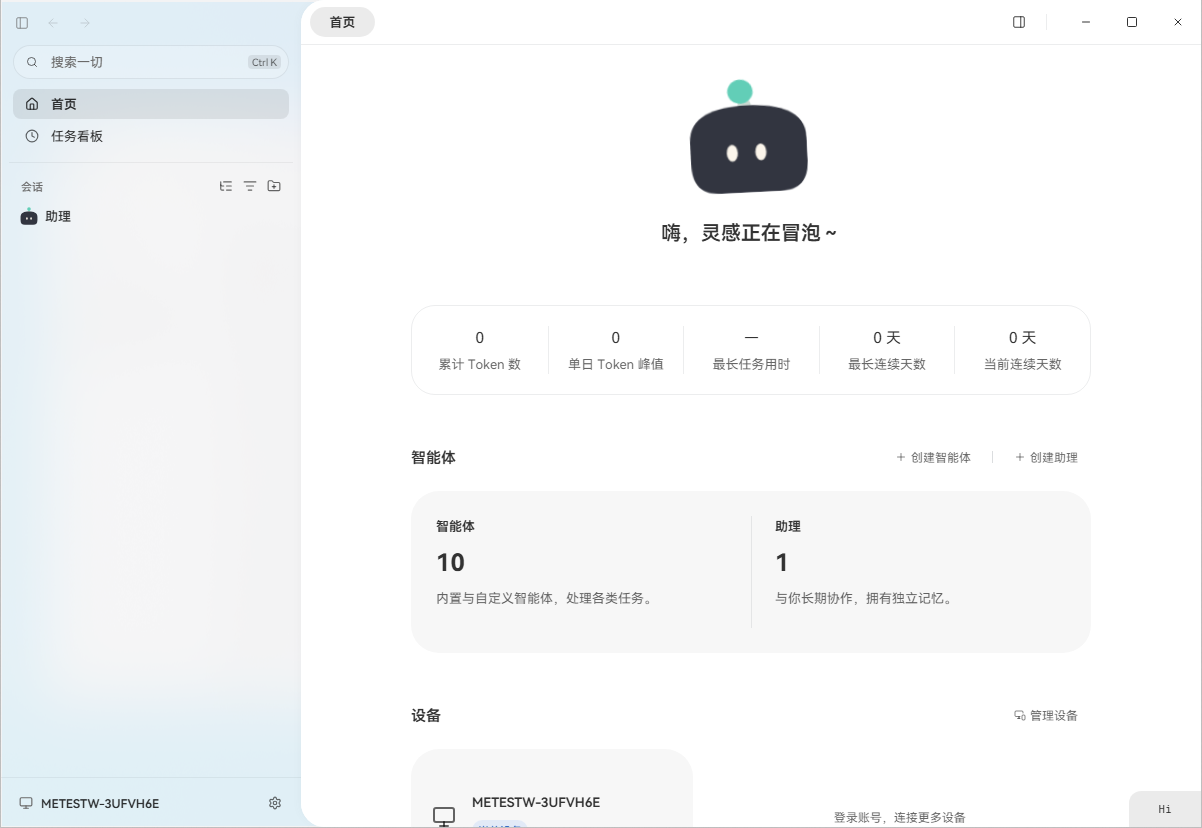Click the monitor icon in device card
Screen dimensions: 1202x828
point(444,816)
